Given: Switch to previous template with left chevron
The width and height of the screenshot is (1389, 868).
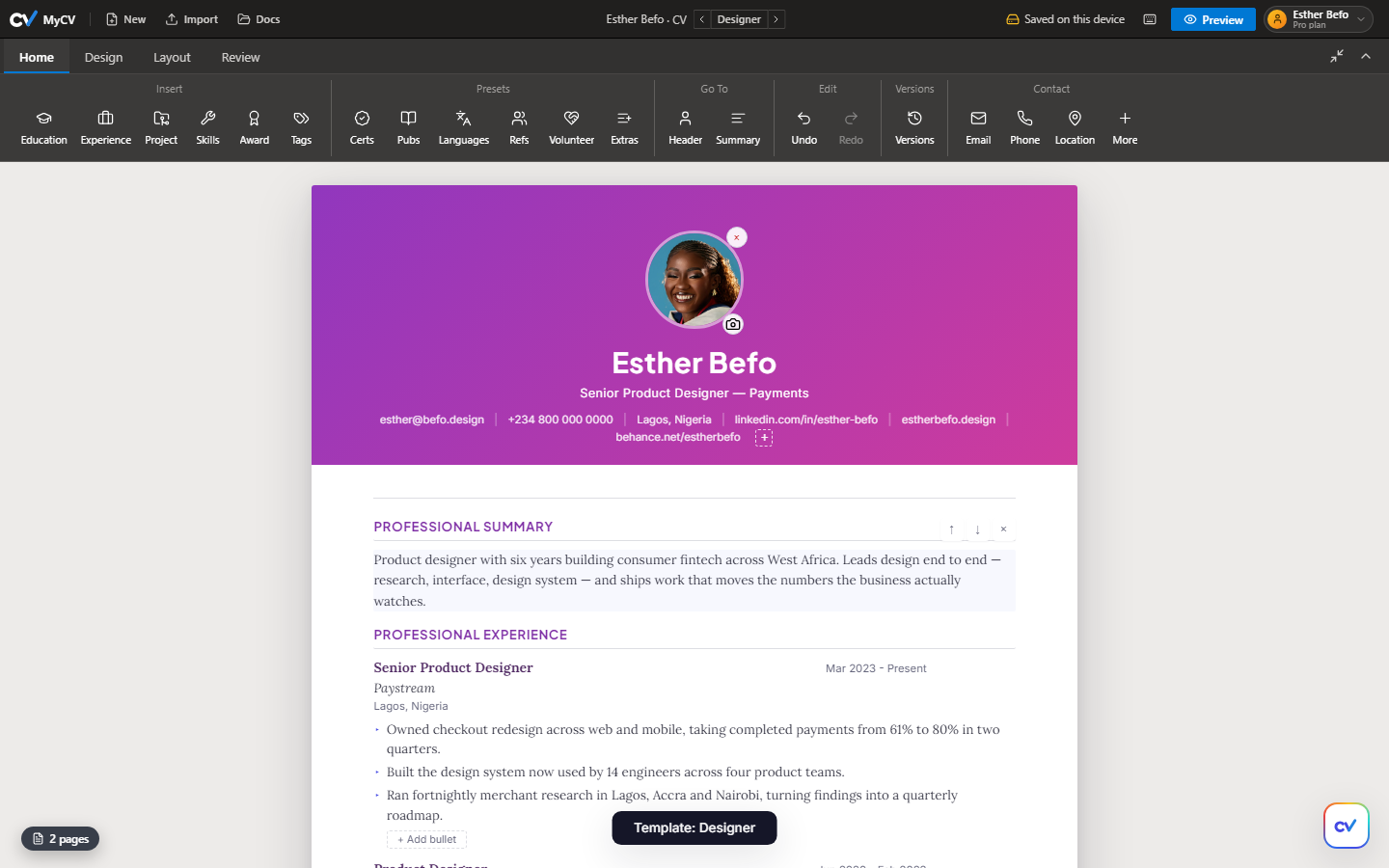Looking at the screenshot, I should point(702,19).
